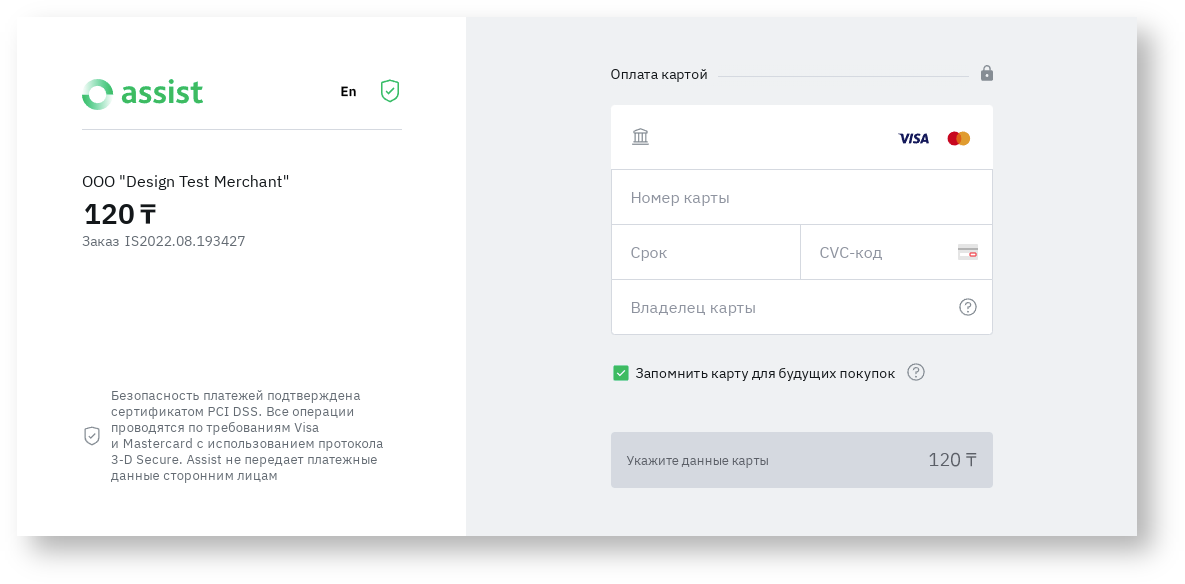This screenshot has width=1185, height=584.
Task: Click the padlock icon near Оплата картой
Action: pyautogui.click(x=987, y=73)
